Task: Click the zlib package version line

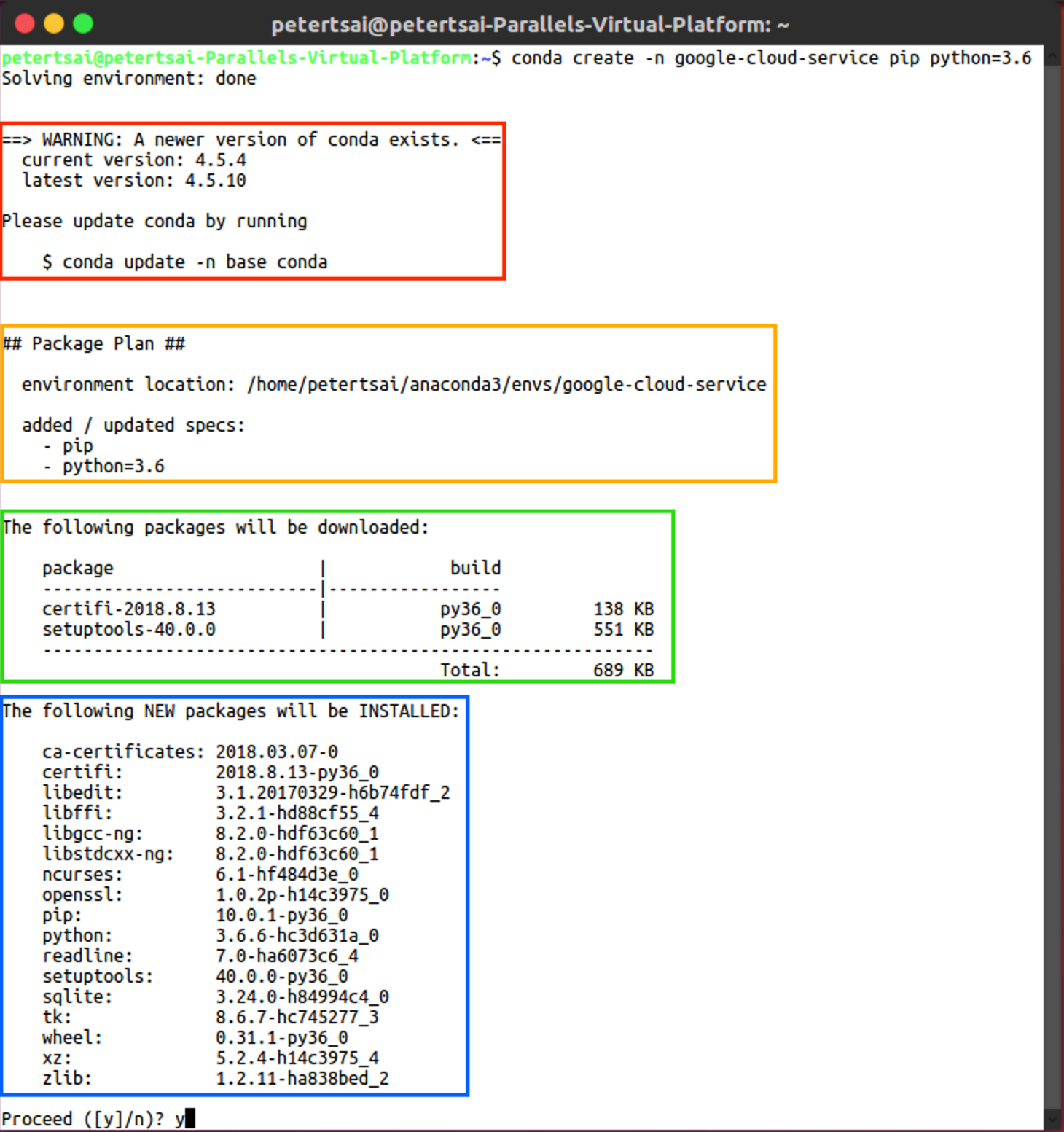Action: click(x=215, y=1079)
